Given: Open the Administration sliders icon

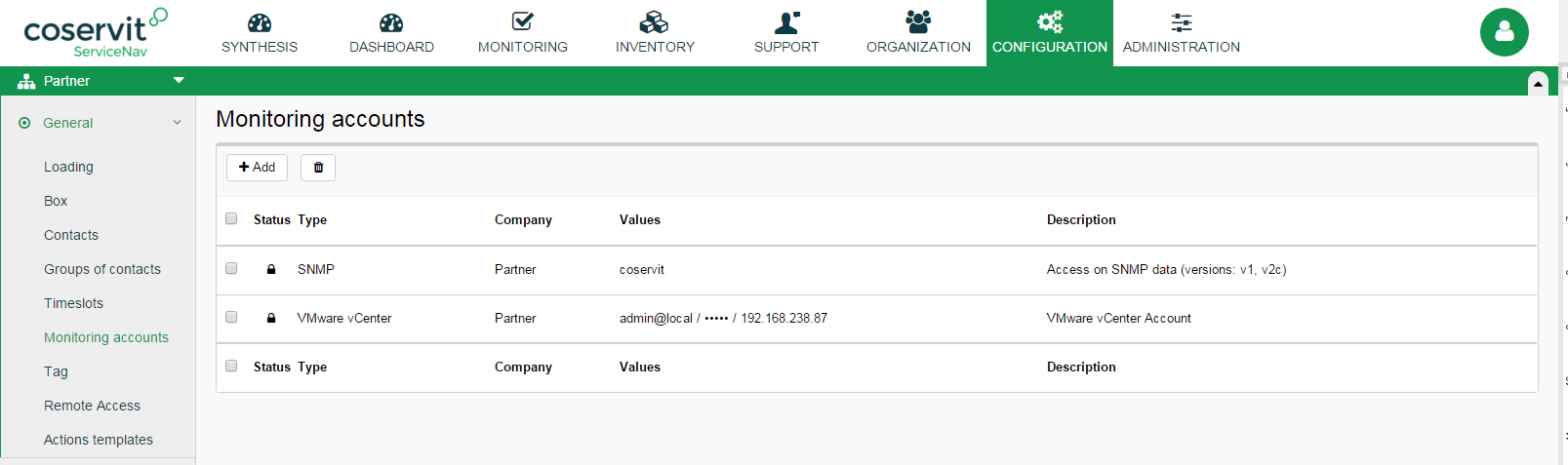Looking at the screenshot, I should tap(1182, 21).
